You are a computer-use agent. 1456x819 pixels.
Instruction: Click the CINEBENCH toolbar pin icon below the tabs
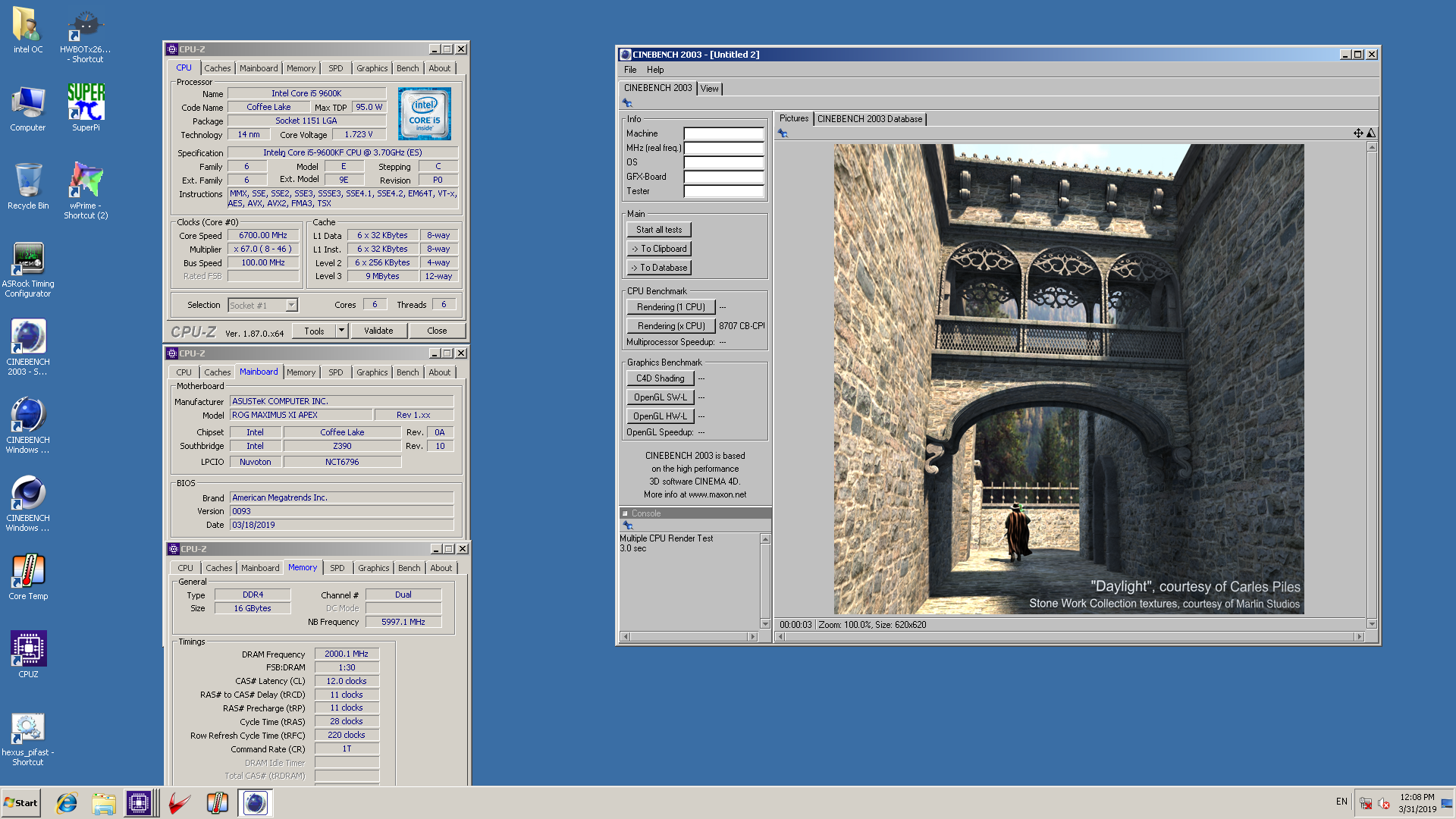click(627, 102)
